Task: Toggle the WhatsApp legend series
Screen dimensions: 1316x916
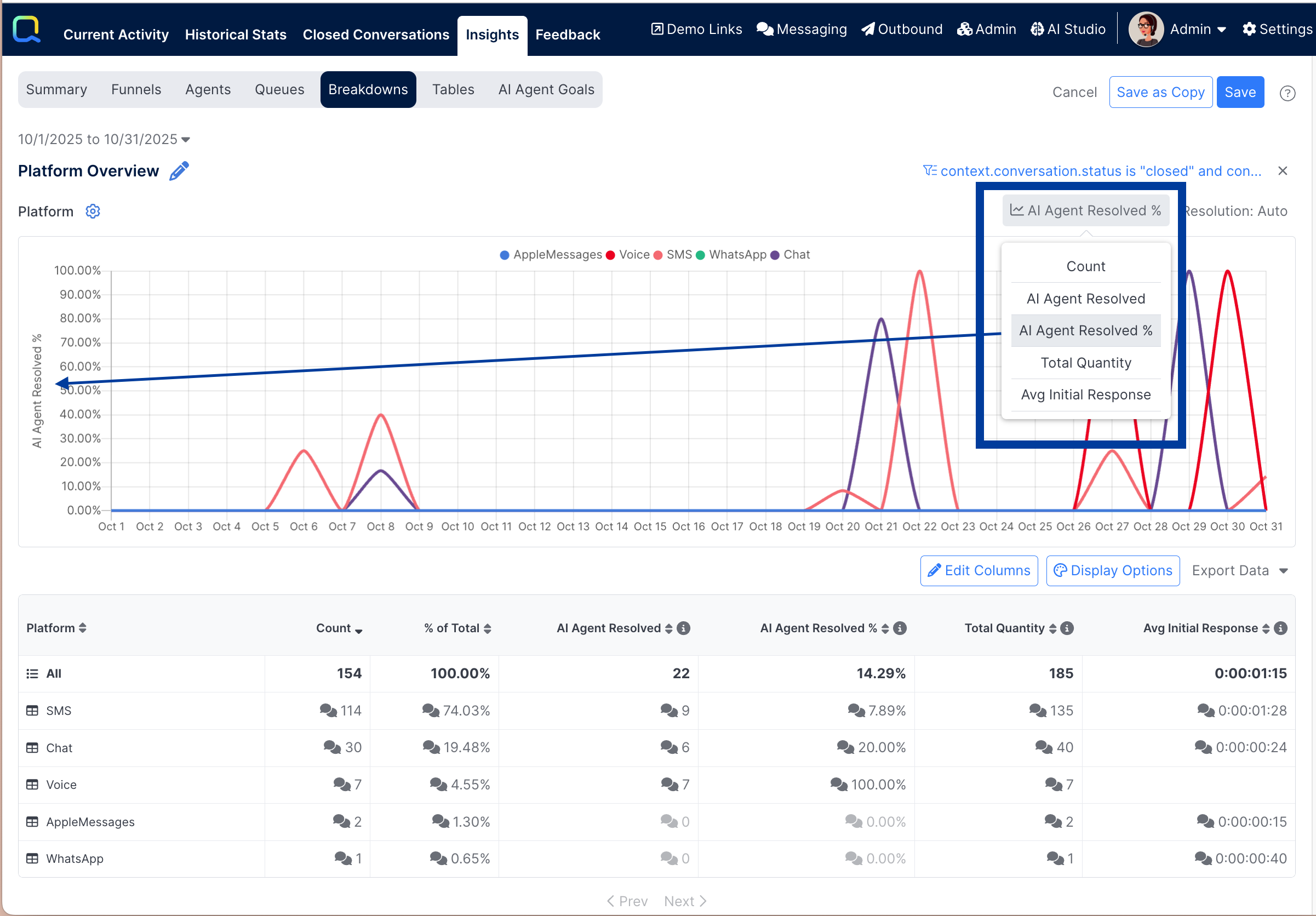Action: pyautogui.click(x=736, y=255)
